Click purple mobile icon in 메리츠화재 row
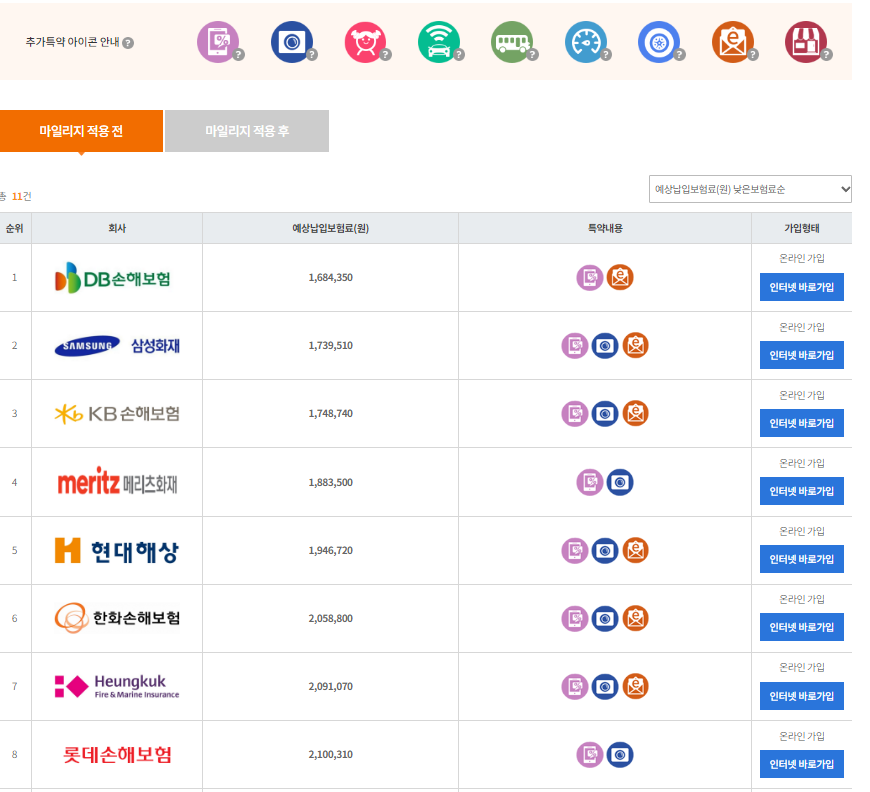Screen dimensions: 870x792 pos(590,482)
